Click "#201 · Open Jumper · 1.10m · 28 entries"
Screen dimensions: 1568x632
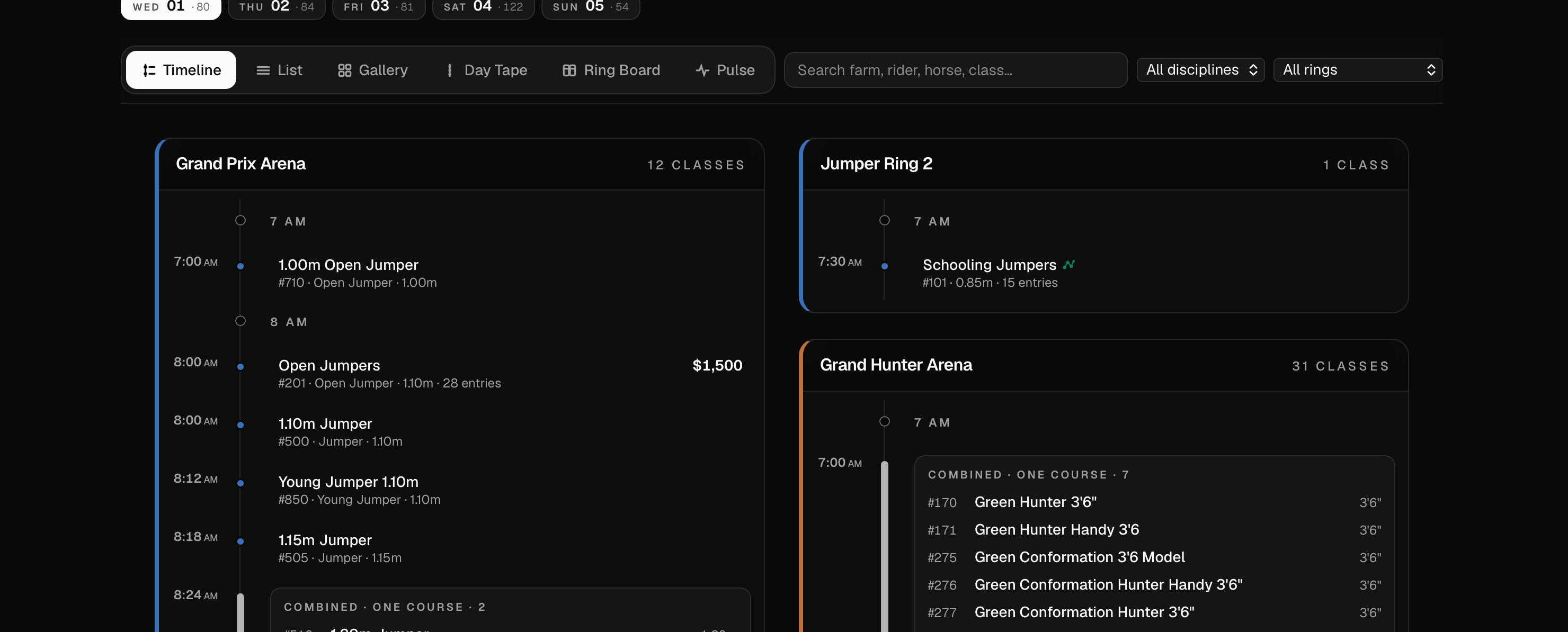pyautogui.click(x=389, y=383)
